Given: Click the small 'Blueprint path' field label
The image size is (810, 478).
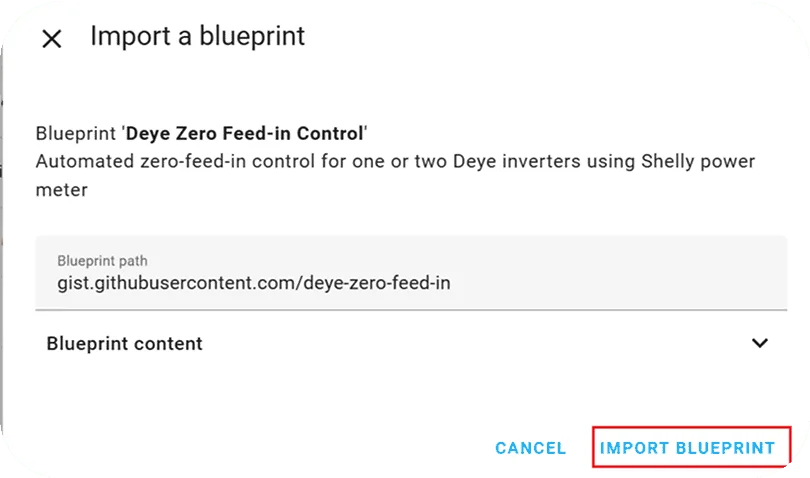Looking at the screenshot, I should (x=103, y=260).
